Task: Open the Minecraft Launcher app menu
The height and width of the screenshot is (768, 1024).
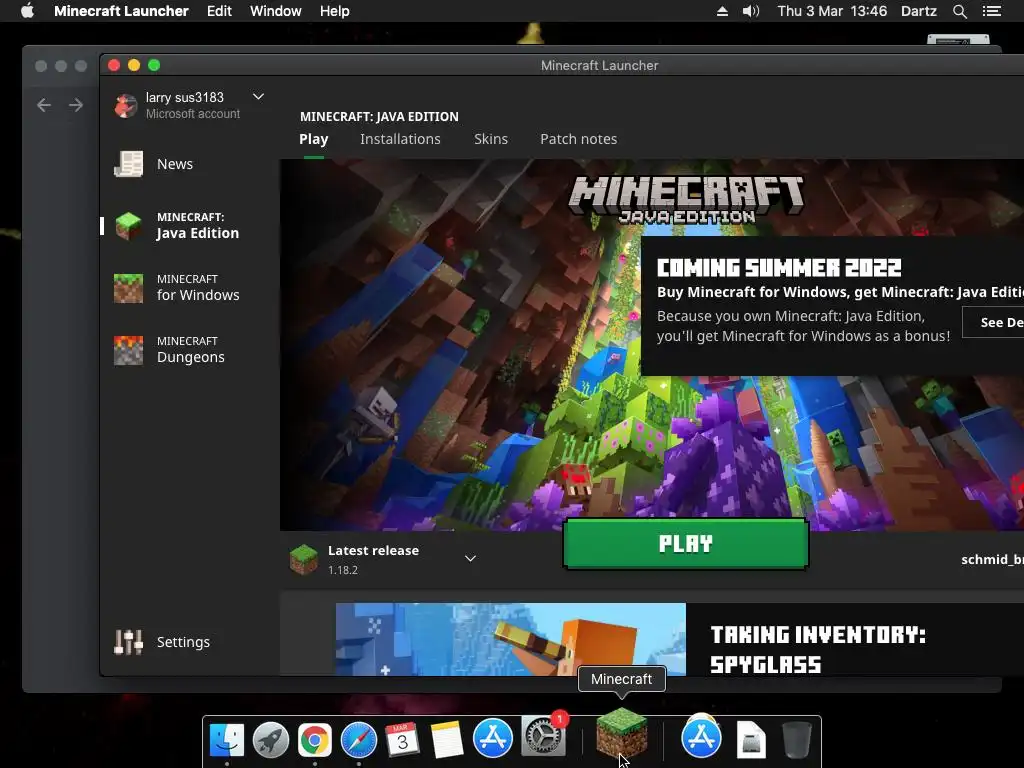Action: click(x=121, y=11)
